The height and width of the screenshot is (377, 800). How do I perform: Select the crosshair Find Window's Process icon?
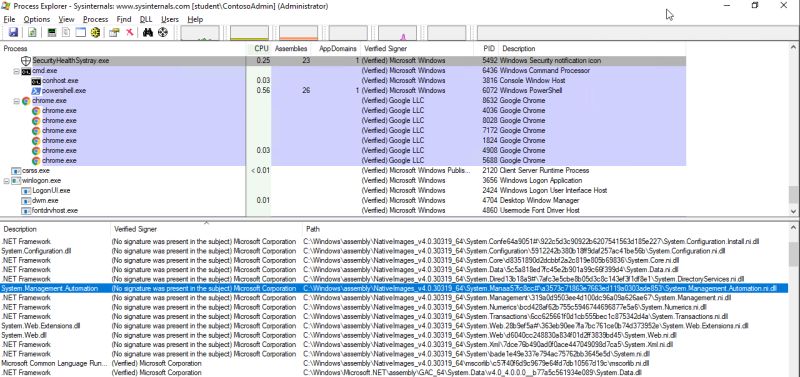pyautogui.click(x=163, y=33)
